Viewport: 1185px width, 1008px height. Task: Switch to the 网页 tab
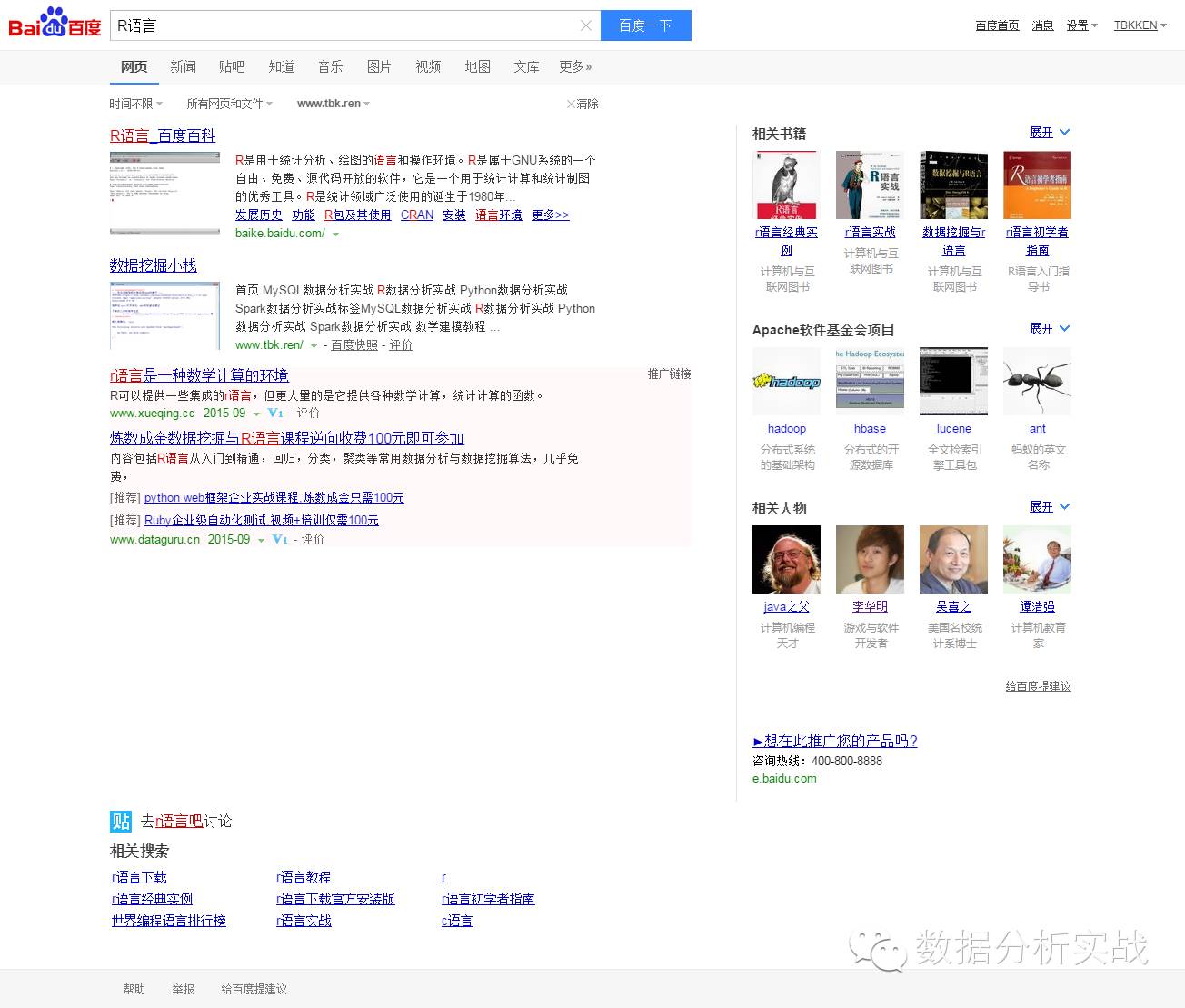point(134,66)
